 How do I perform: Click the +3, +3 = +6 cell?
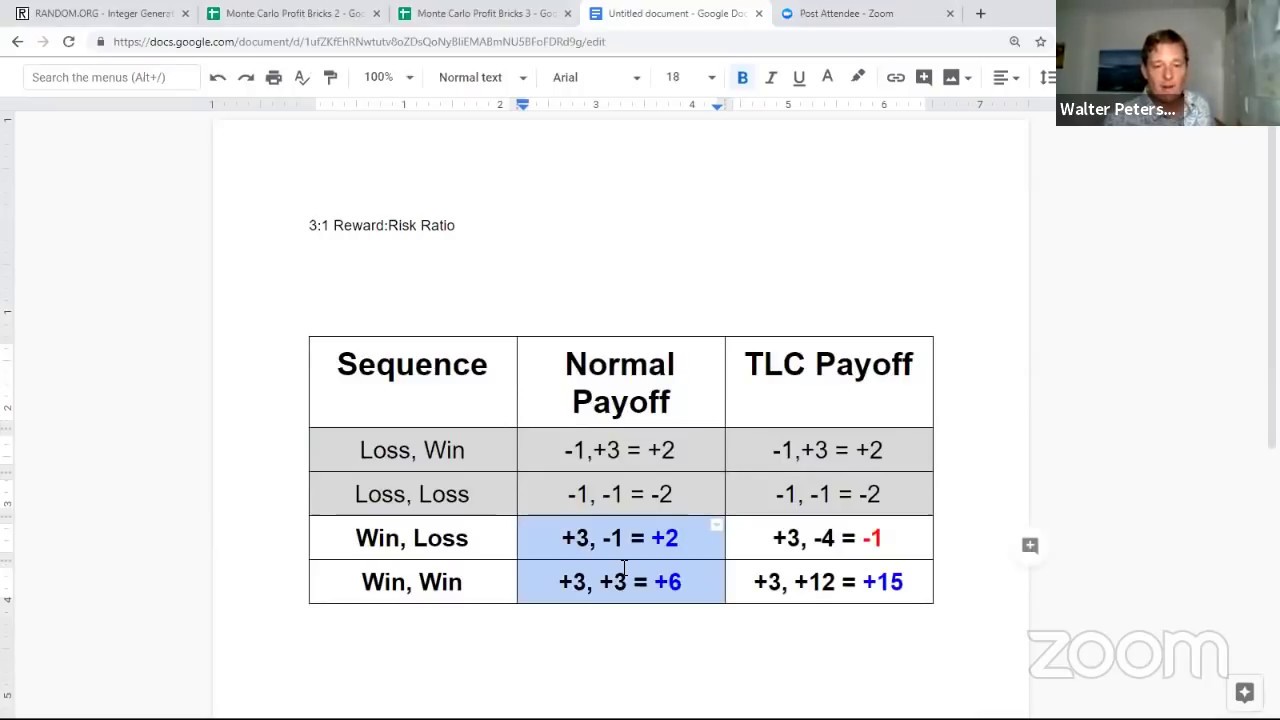click(621, 582)
